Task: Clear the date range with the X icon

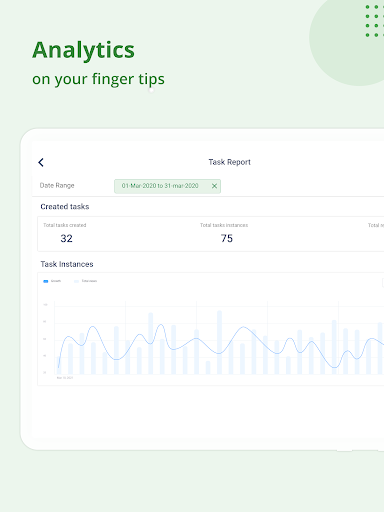Action: point(214,186)
